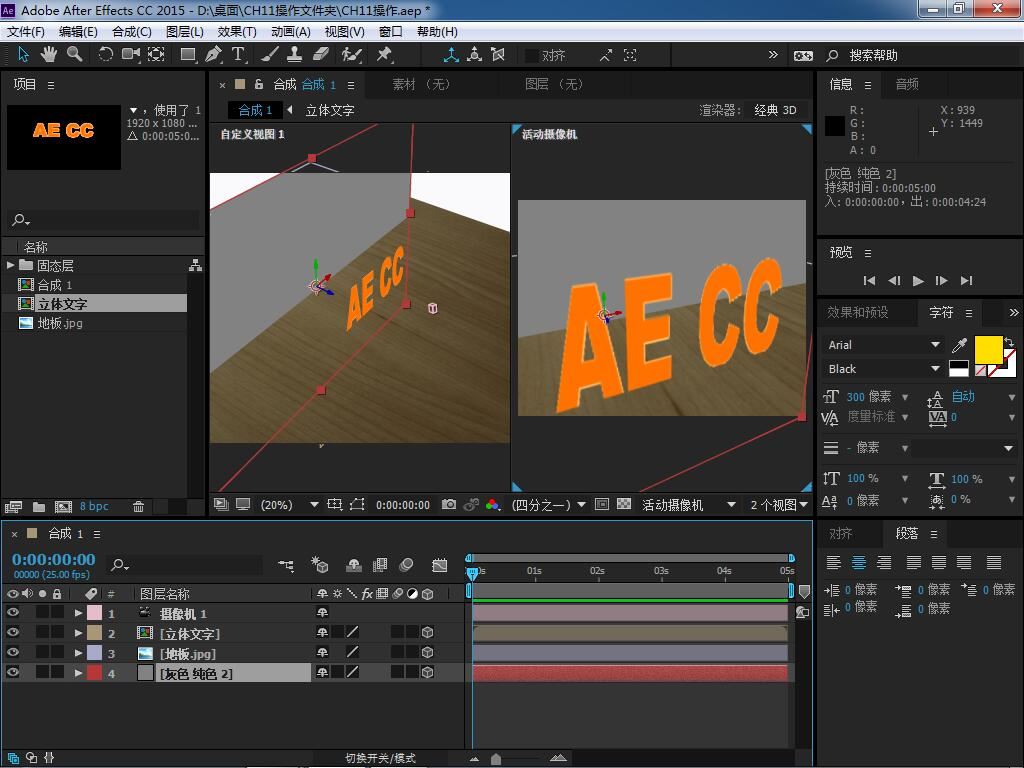Open the 合成(C) menu

click(x=132, y=31)
